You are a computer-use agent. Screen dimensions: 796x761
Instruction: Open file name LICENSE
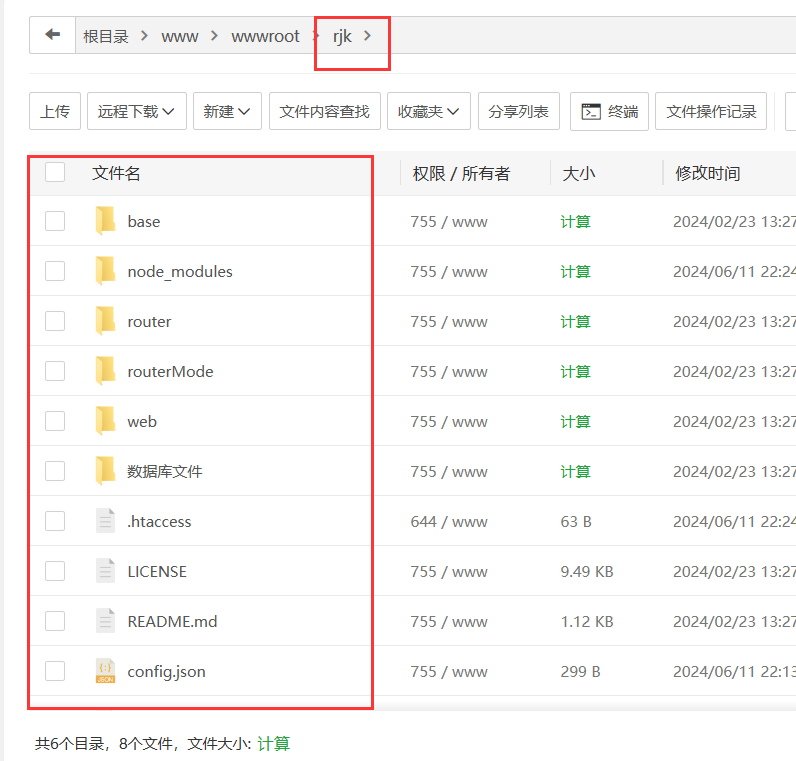coord(157,572)
